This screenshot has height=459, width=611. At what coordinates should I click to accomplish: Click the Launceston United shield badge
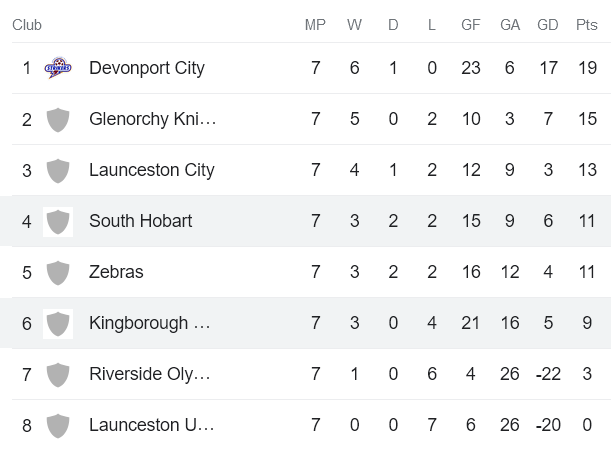[58, 425]
